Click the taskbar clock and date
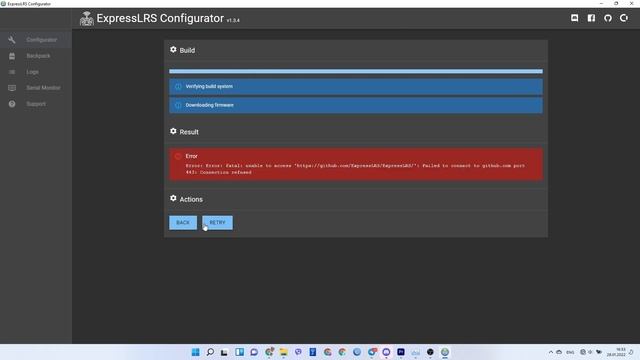 616,352
